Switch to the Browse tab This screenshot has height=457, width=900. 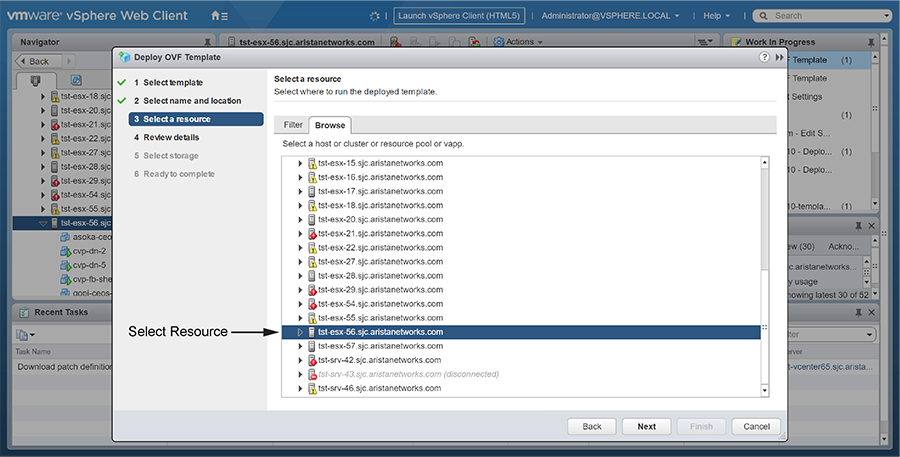330,125
